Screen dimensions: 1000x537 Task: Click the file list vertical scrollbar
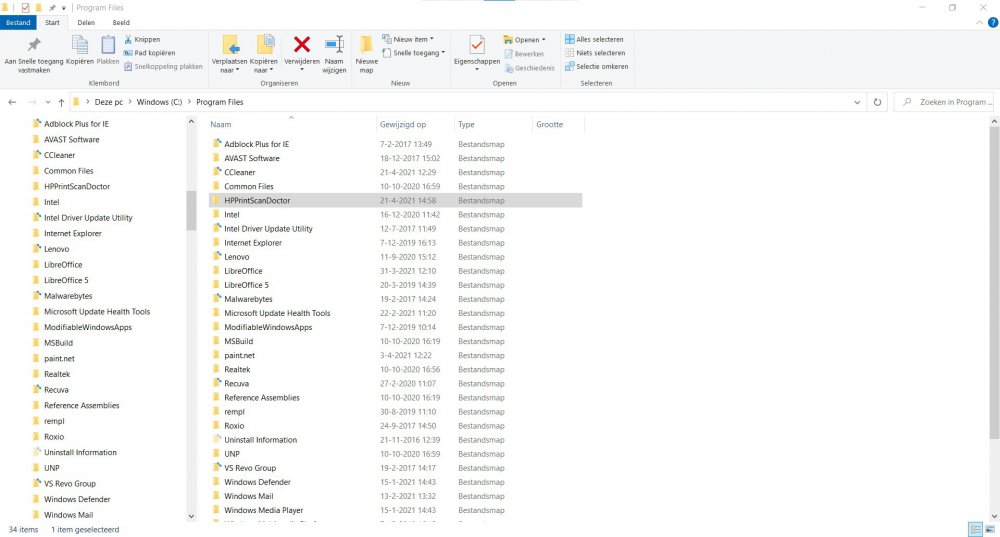tap(993, 280)
